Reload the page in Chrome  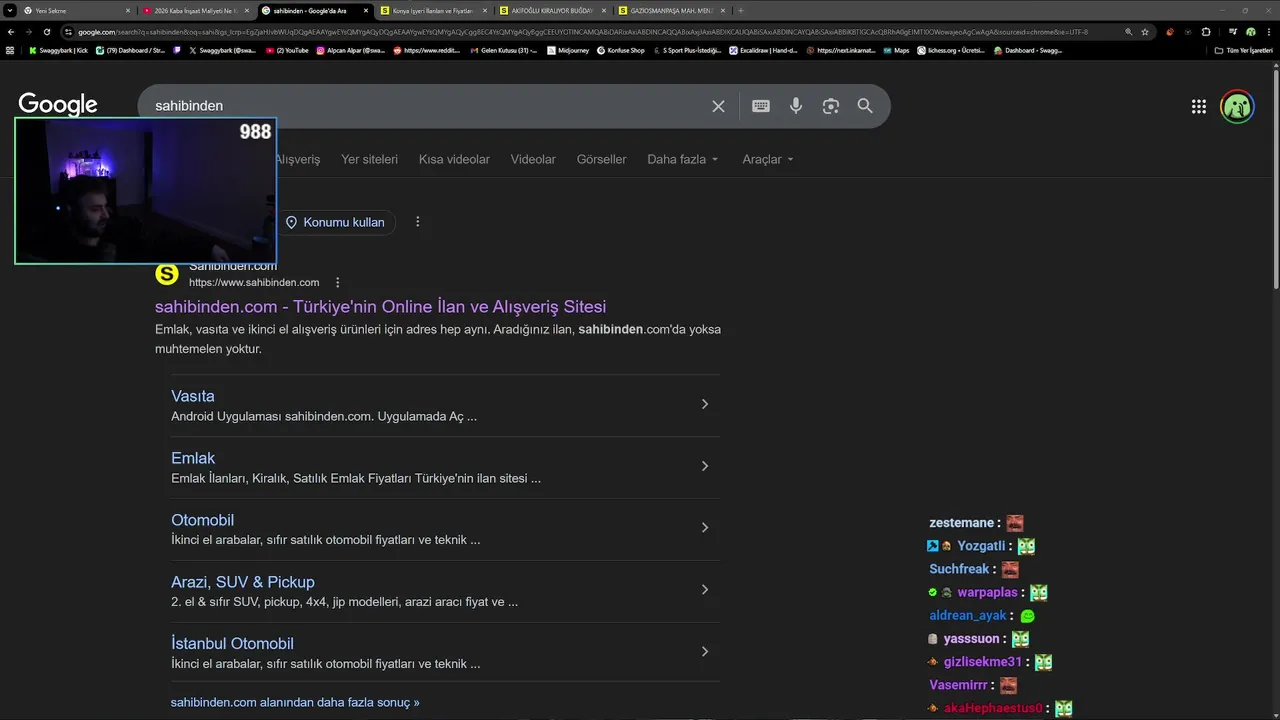(x=46, y=32)
